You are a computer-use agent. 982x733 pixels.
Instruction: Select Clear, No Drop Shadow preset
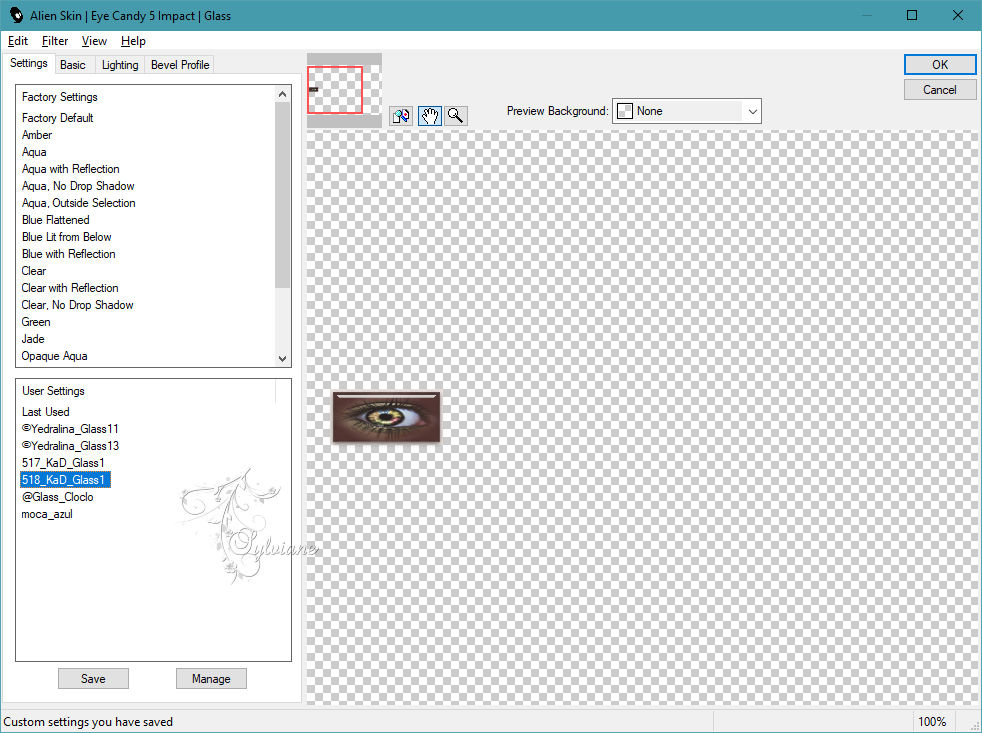pyautogui.click(x=77, y=304)
